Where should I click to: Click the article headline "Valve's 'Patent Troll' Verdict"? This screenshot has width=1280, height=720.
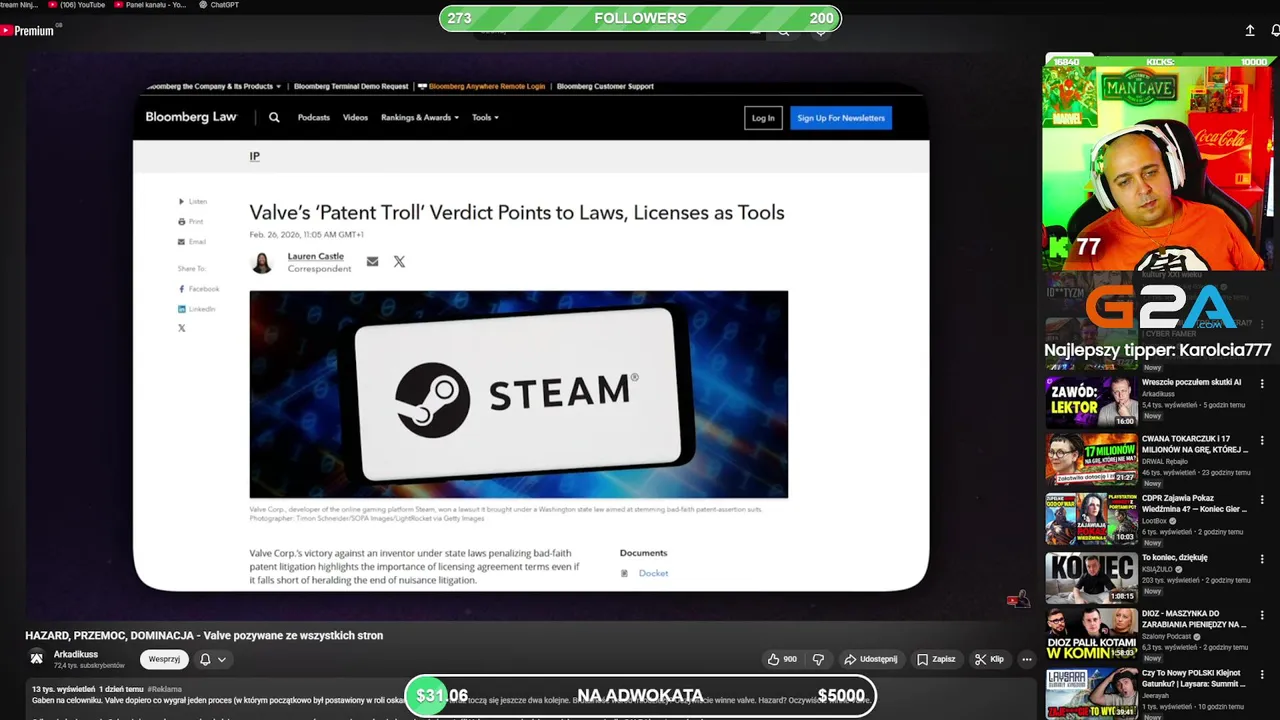pos(517,212)
